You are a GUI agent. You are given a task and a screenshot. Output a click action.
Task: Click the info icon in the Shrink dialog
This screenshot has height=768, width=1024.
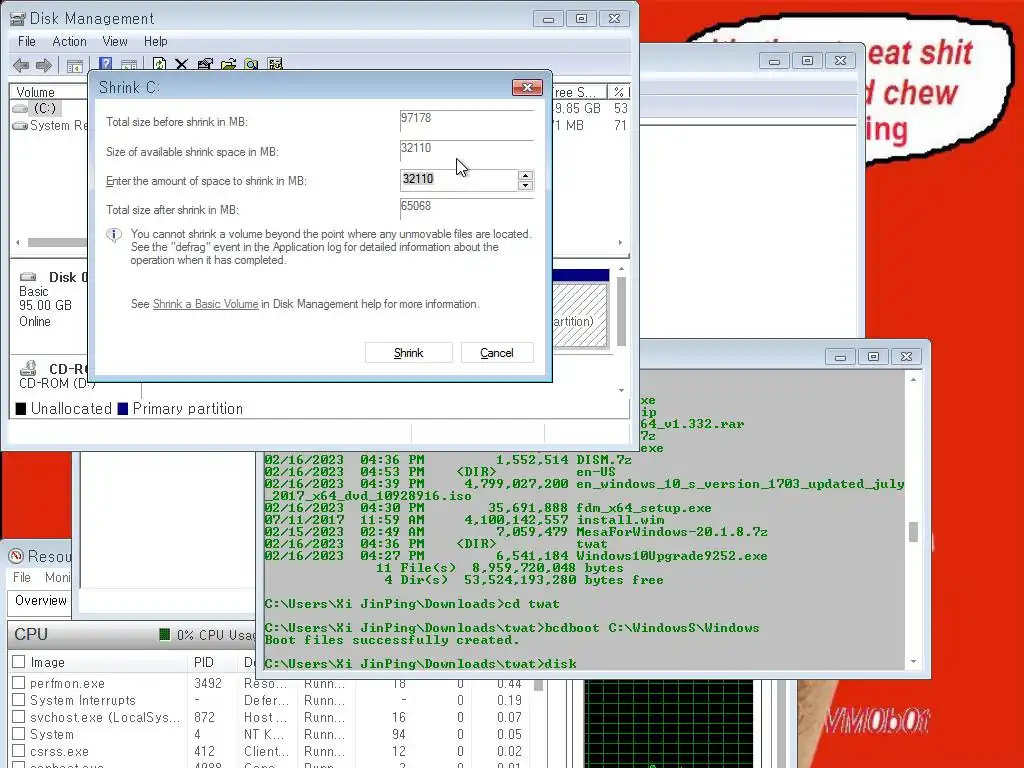tap(114, 235)
